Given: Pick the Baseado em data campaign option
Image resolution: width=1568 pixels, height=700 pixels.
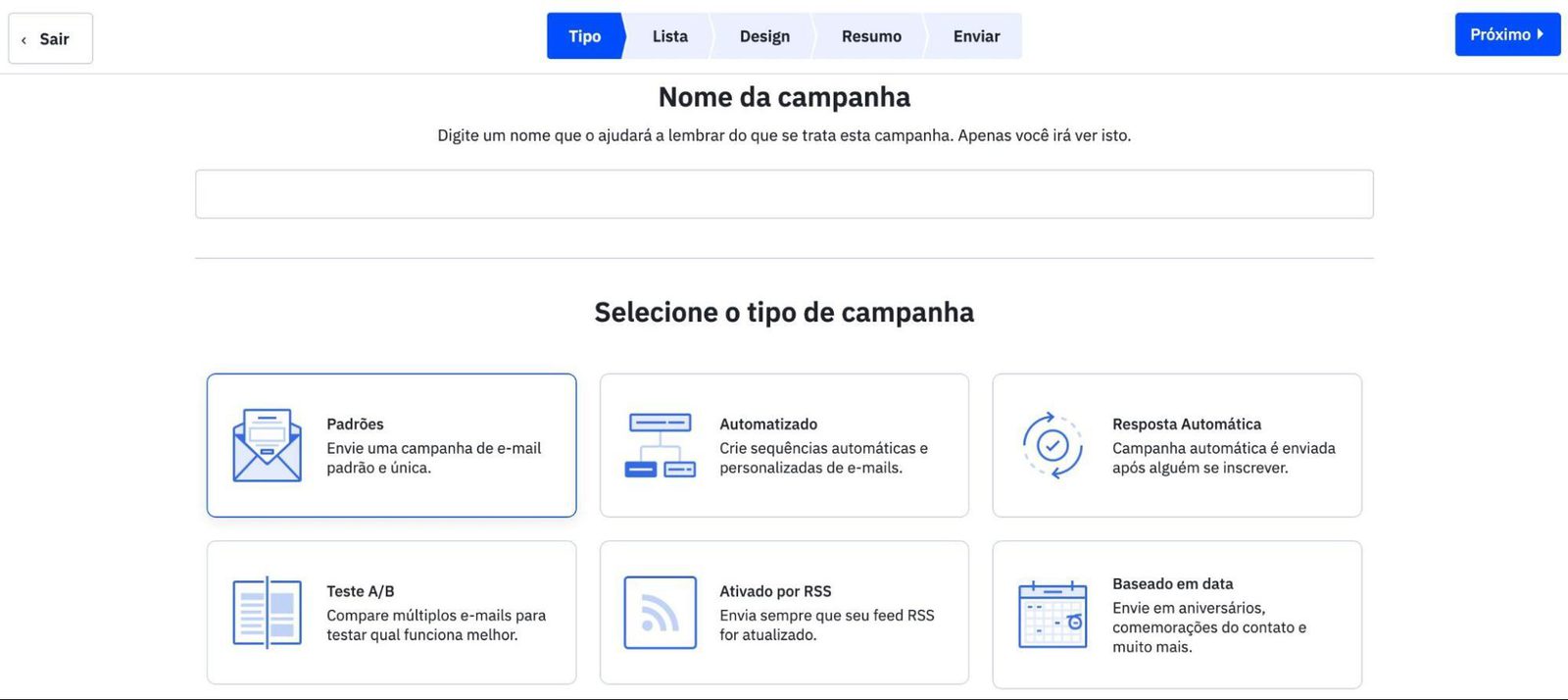Looking at the screenshot, I should coord(1177,615).
